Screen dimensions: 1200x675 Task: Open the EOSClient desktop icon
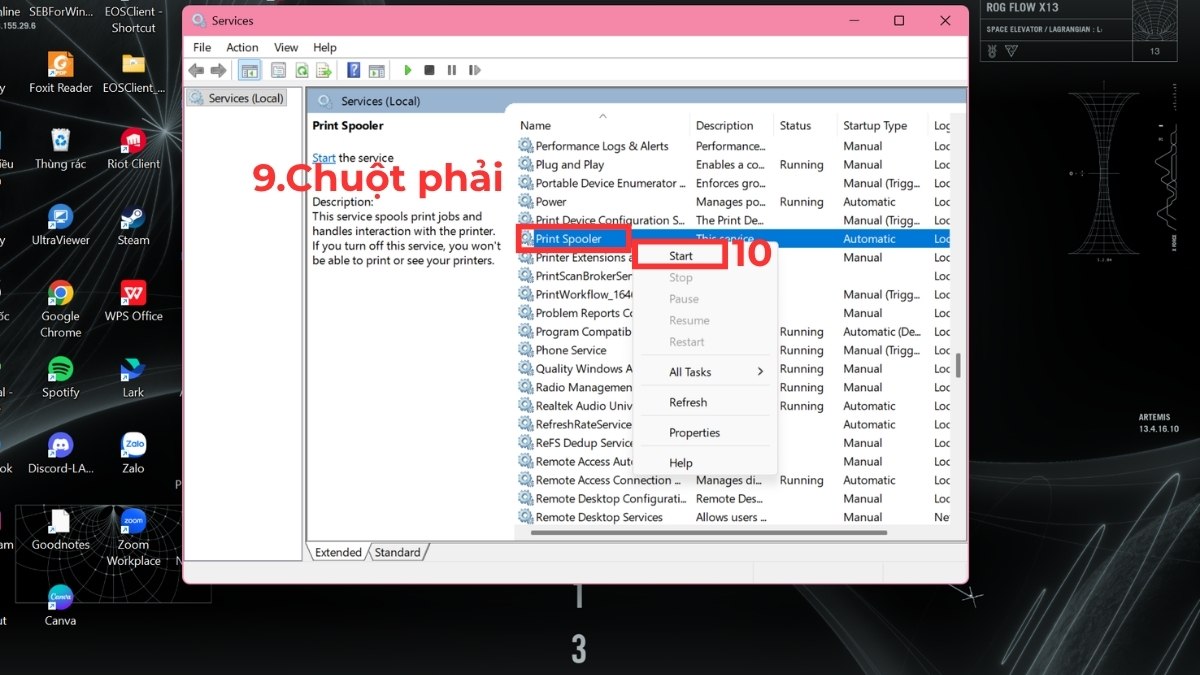pos(133,72)
